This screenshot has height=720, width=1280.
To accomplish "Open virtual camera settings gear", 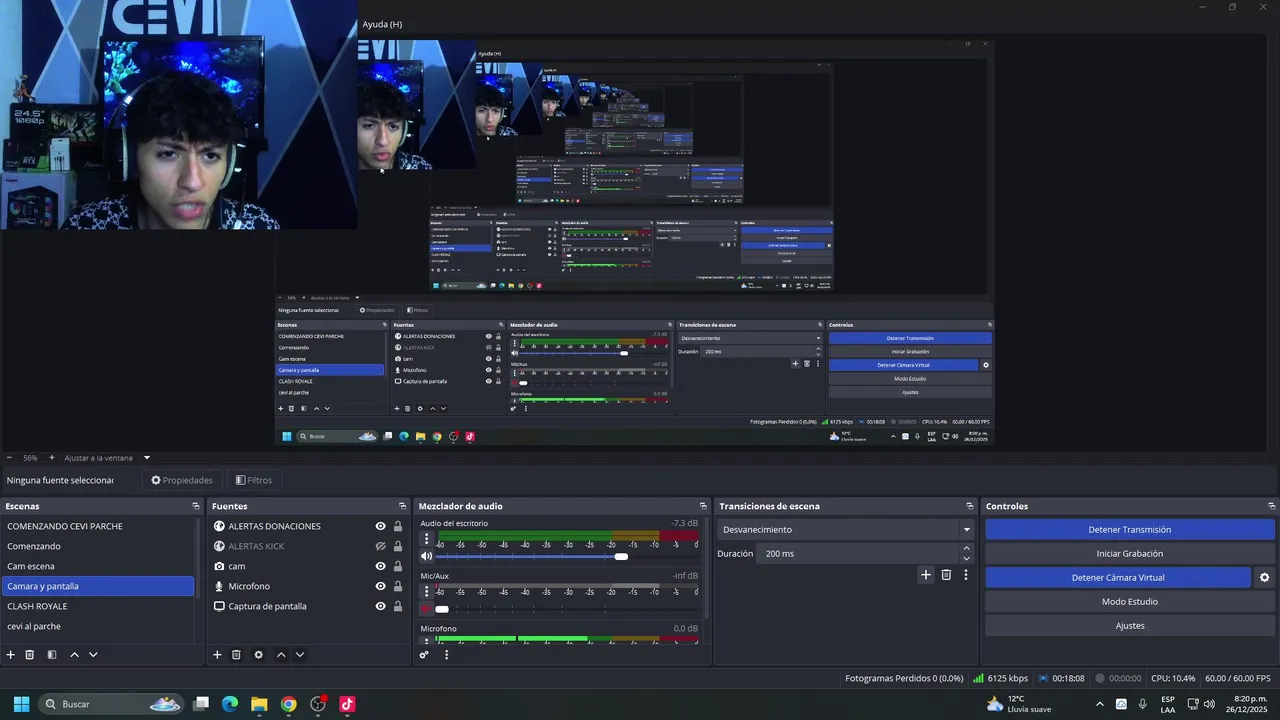I will [1264, 578].
